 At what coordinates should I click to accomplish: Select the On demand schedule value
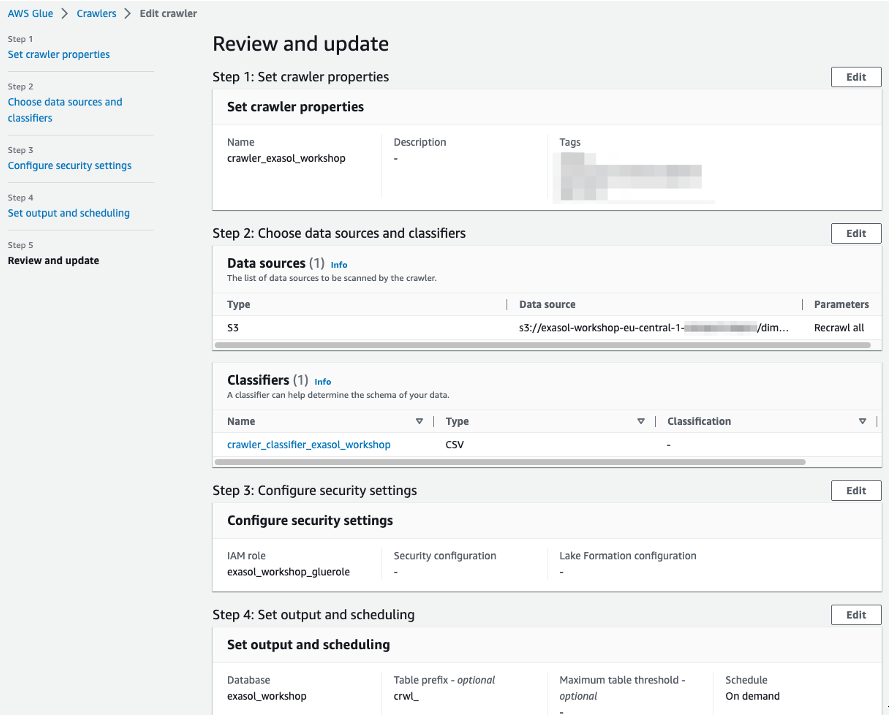[x=752, y=696]
